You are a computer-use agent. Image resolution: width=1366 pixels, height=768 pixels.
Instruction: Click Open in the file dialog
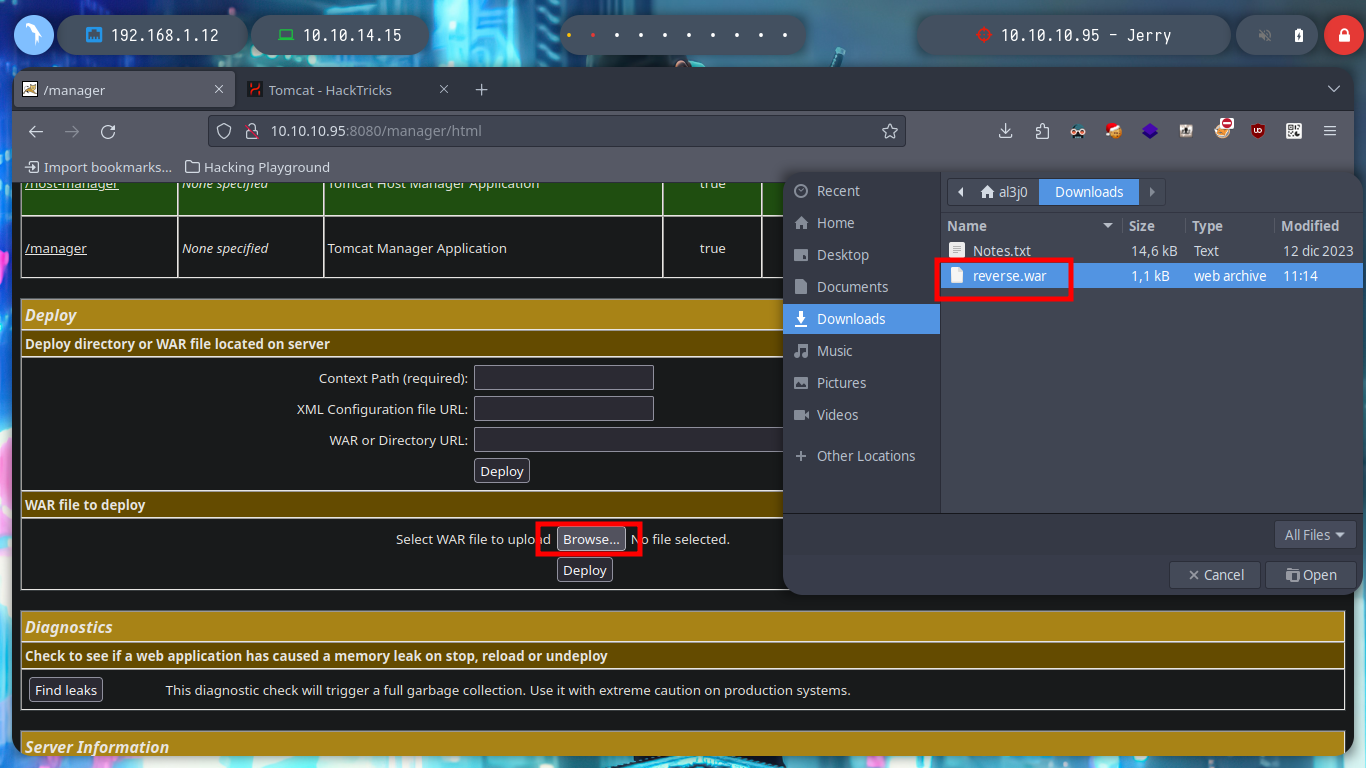click(x=1311, y=575)
